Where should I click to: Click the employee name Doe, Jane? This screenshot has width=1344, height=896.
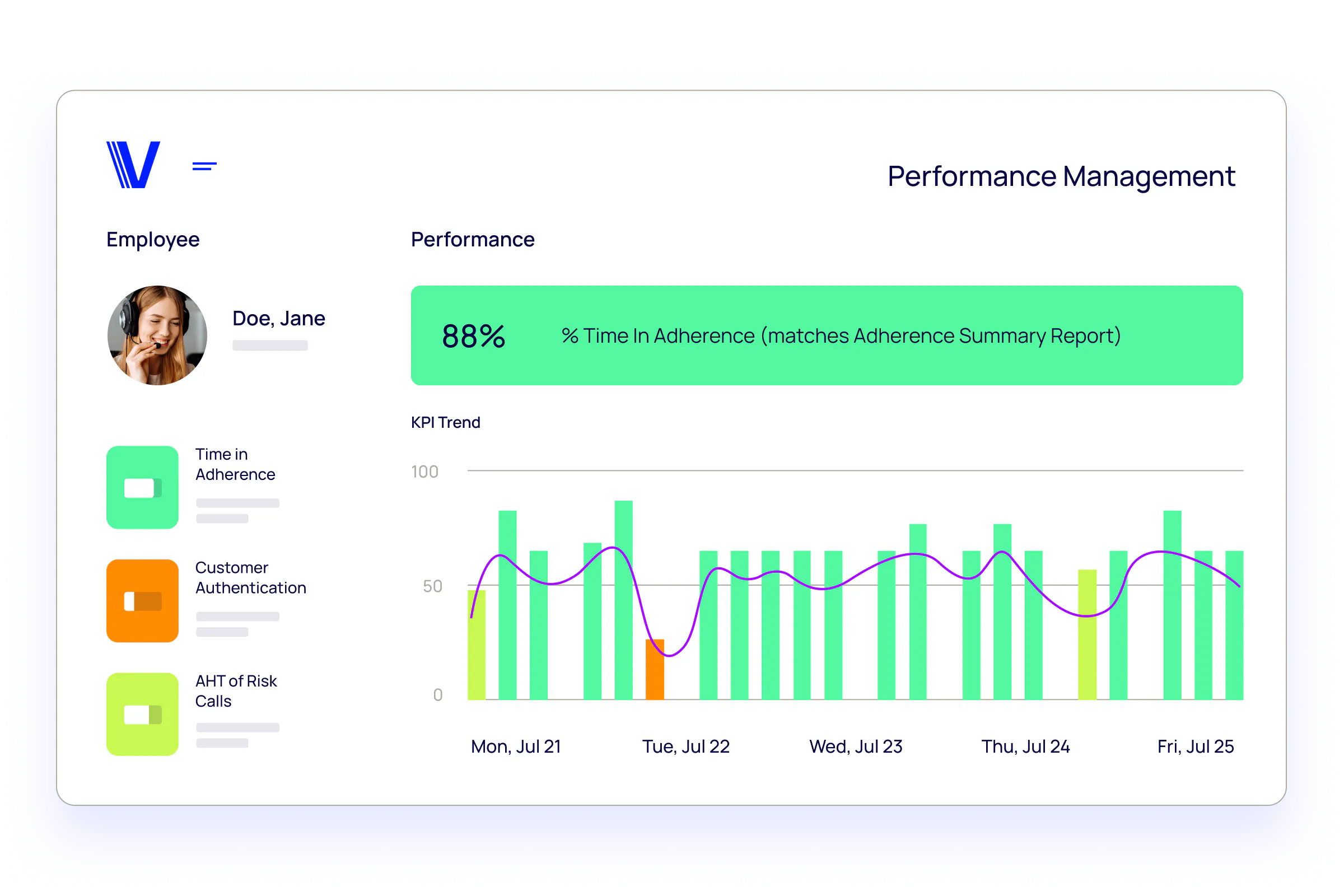279,318
